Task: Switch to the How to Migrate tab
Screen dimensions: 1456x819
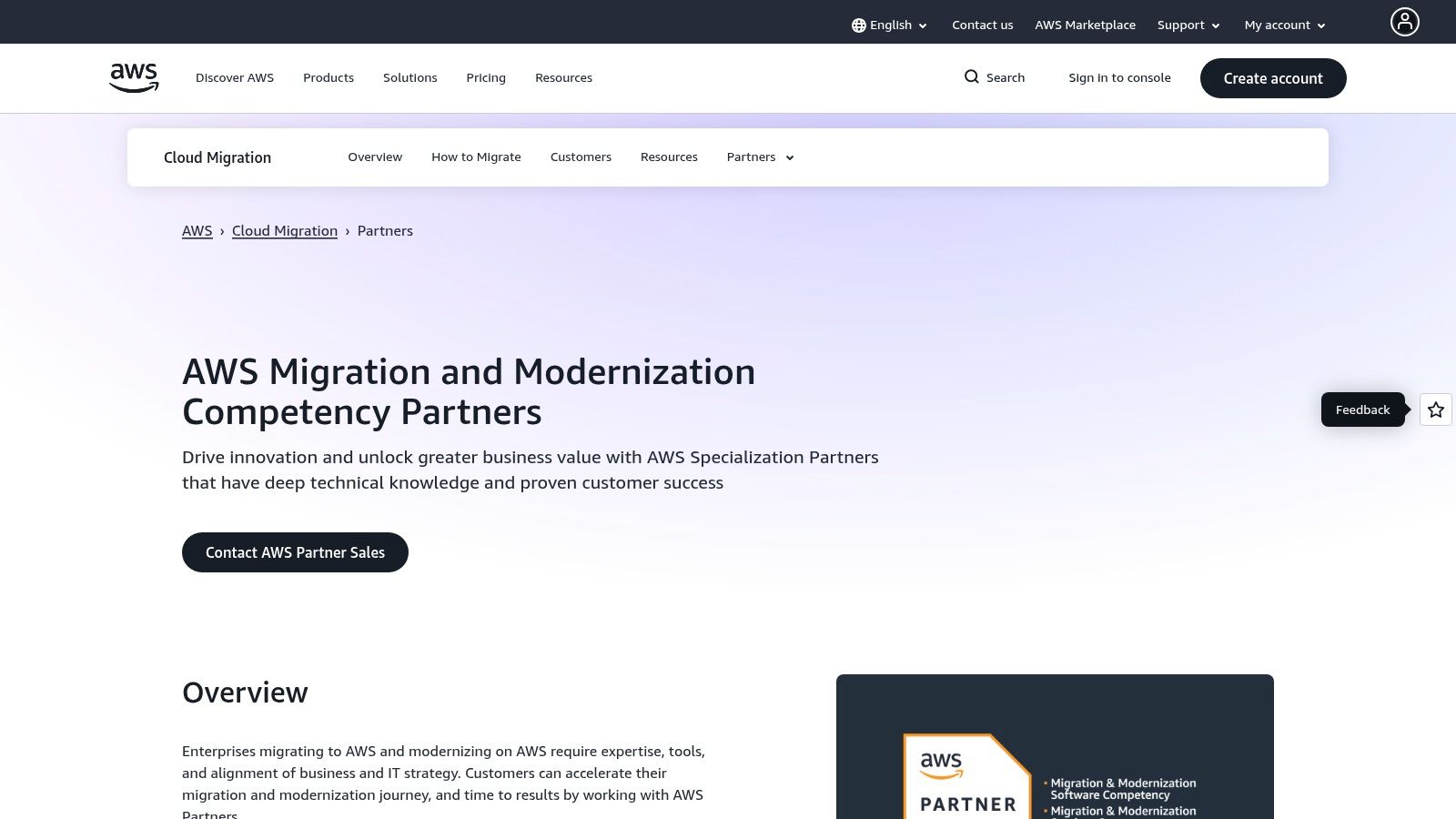Action: point(476,157)
